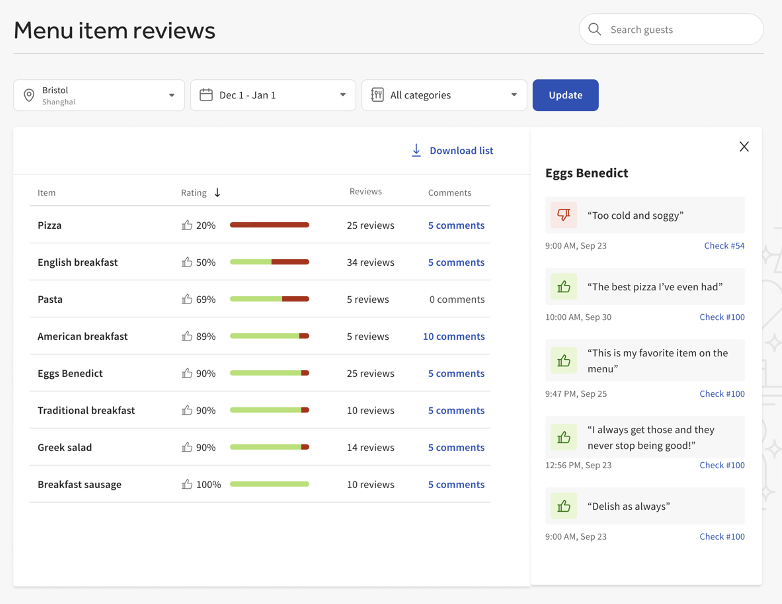Open 10 comments for American breakfast
782x604 pixels.
453,337
